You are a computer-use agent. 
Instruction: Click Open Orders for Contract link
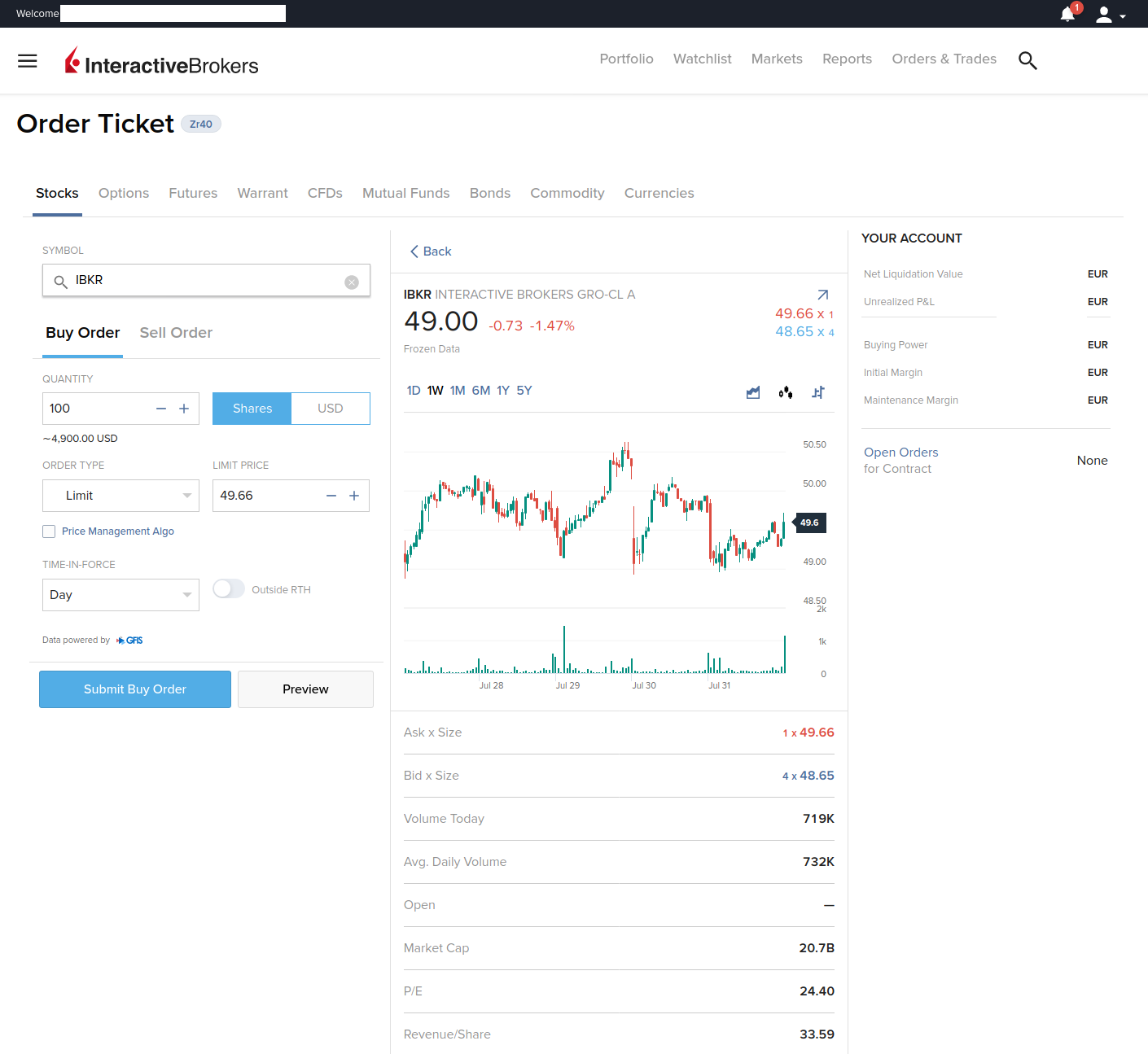(900, 461)
